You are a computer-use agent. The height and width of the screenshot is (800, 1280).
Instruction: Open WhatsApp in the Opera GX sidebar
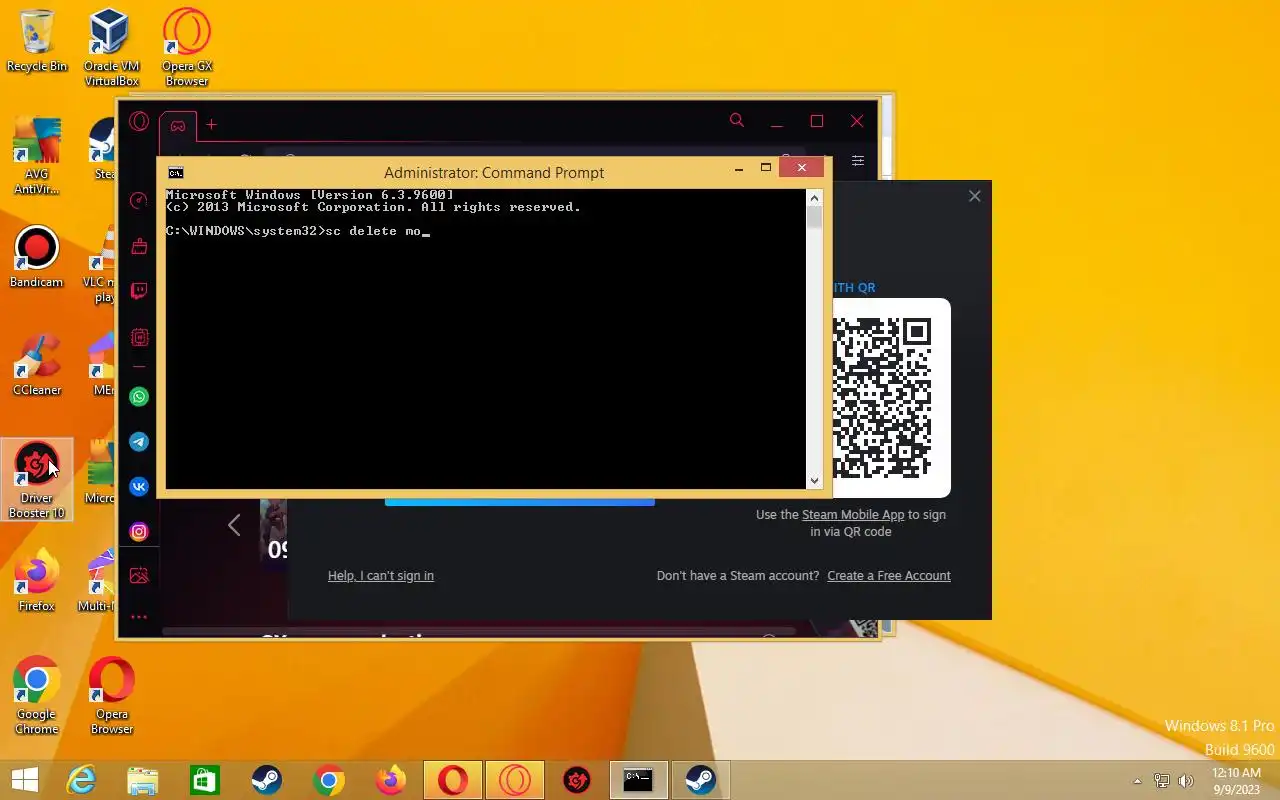coord(139,397)
